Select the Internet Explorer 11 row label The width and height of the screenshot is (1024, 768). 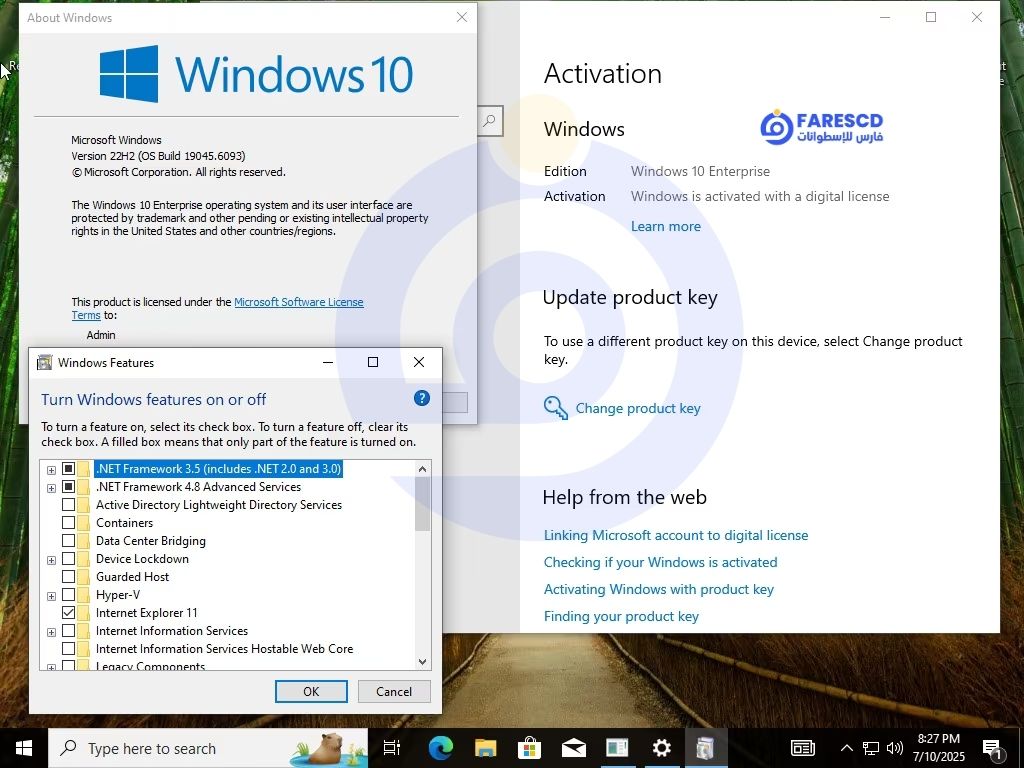click(x=146, y=613)
